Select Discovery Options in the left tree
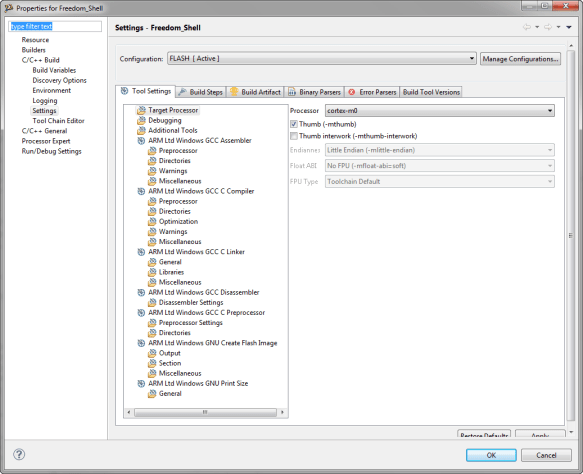 point(59,80)
